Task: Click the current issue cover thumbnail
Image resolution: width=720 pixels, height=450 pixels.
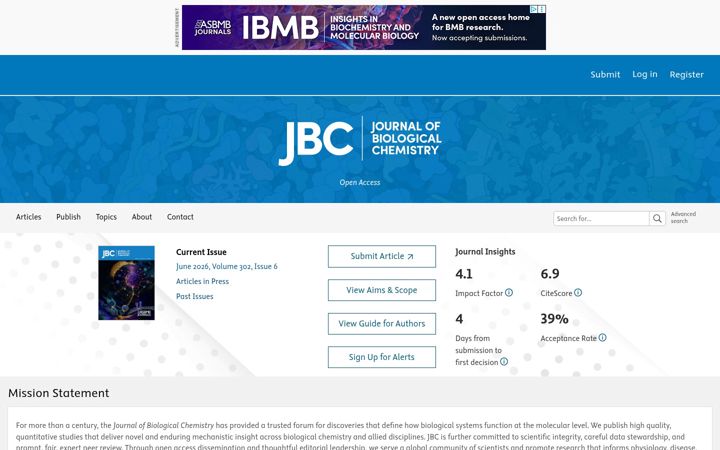Action: [x=126, y=283]
